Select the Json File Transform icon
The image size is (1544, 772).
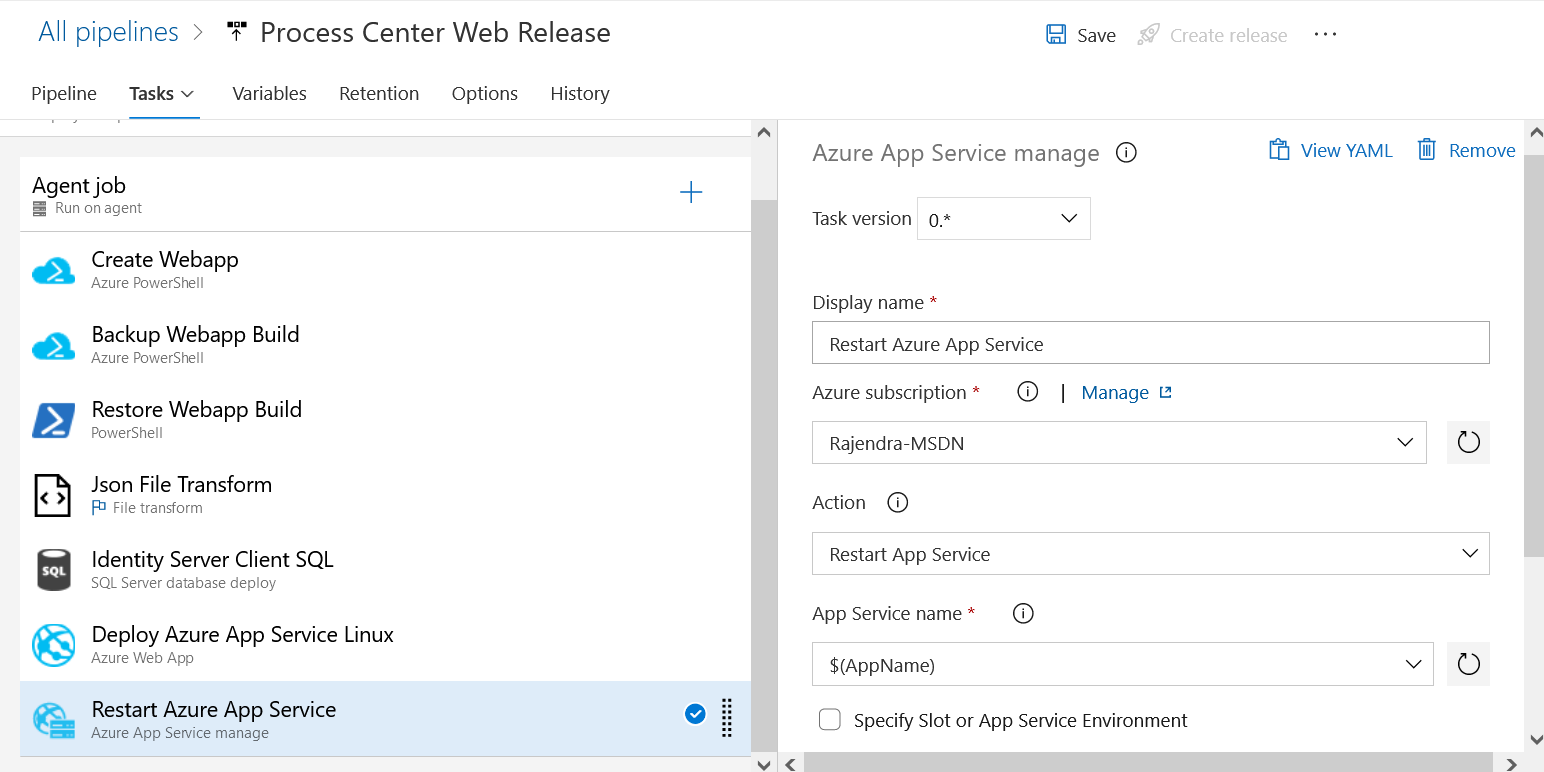(x=53, y=496)
